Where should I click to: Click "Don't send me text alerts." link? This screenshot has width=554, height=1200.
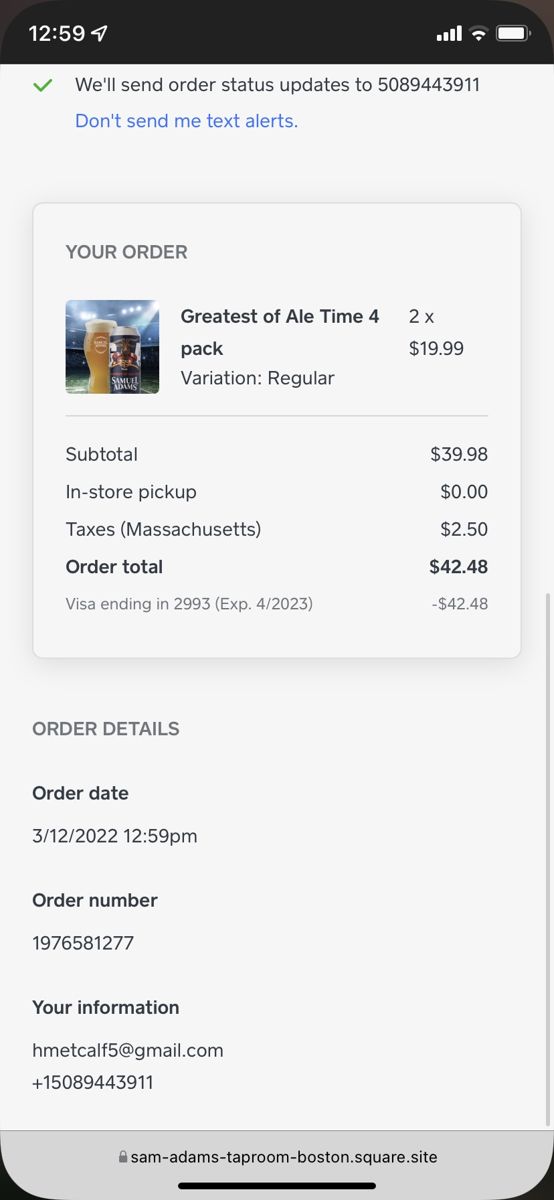[186, 121]
